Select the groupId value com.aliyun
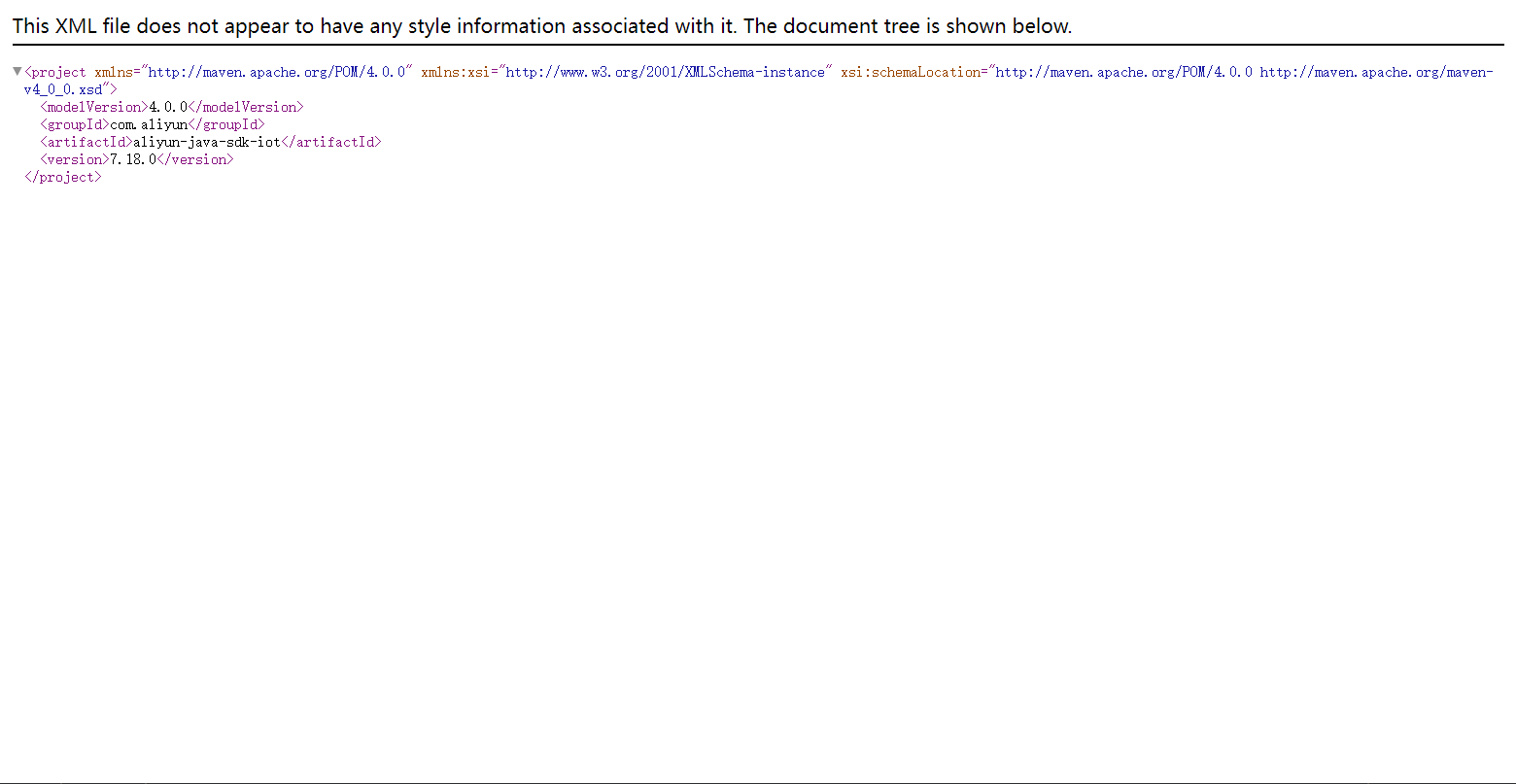Screen dimensions: 1516x784 tap(149, 124)
